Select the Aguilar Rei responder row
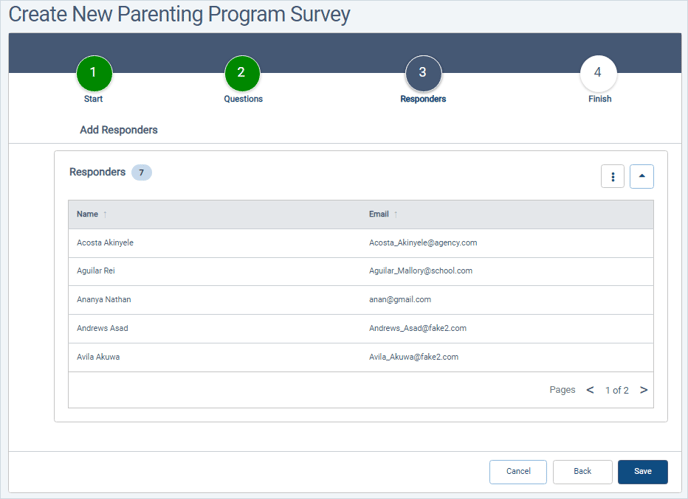 coord(361,271)
